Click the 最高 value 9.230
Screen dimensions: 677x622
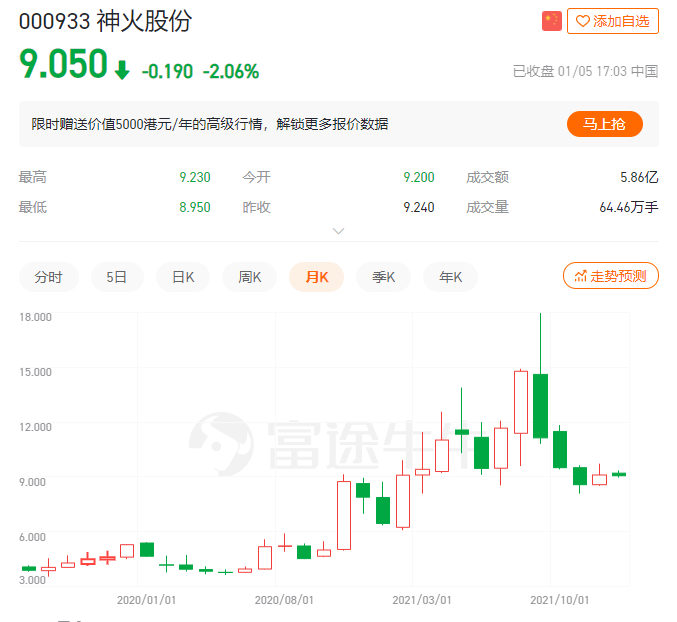(x=195, y=177)
